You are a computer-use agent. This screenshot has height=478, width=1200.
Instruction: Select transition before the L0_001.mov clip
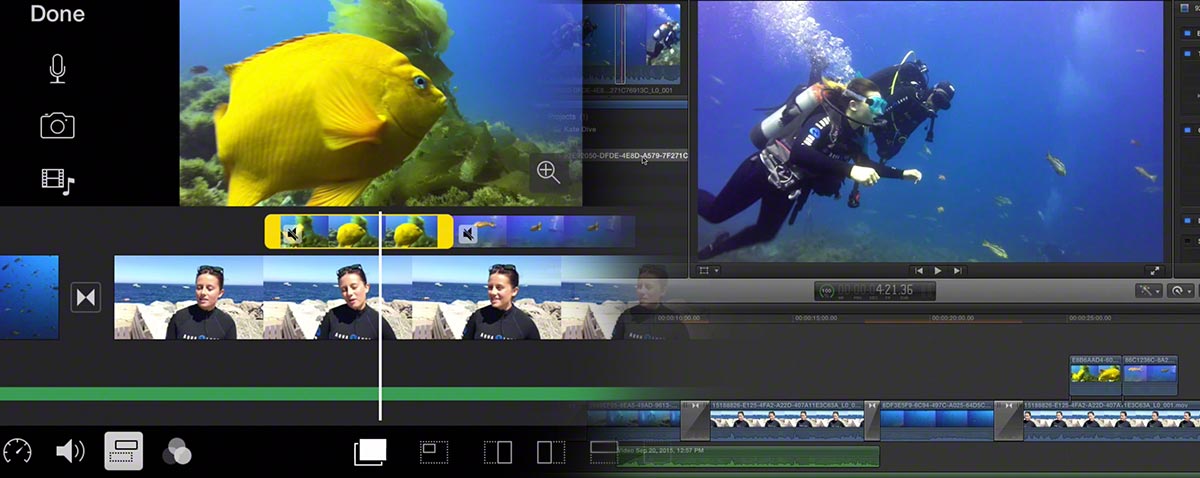(1008, 421)
